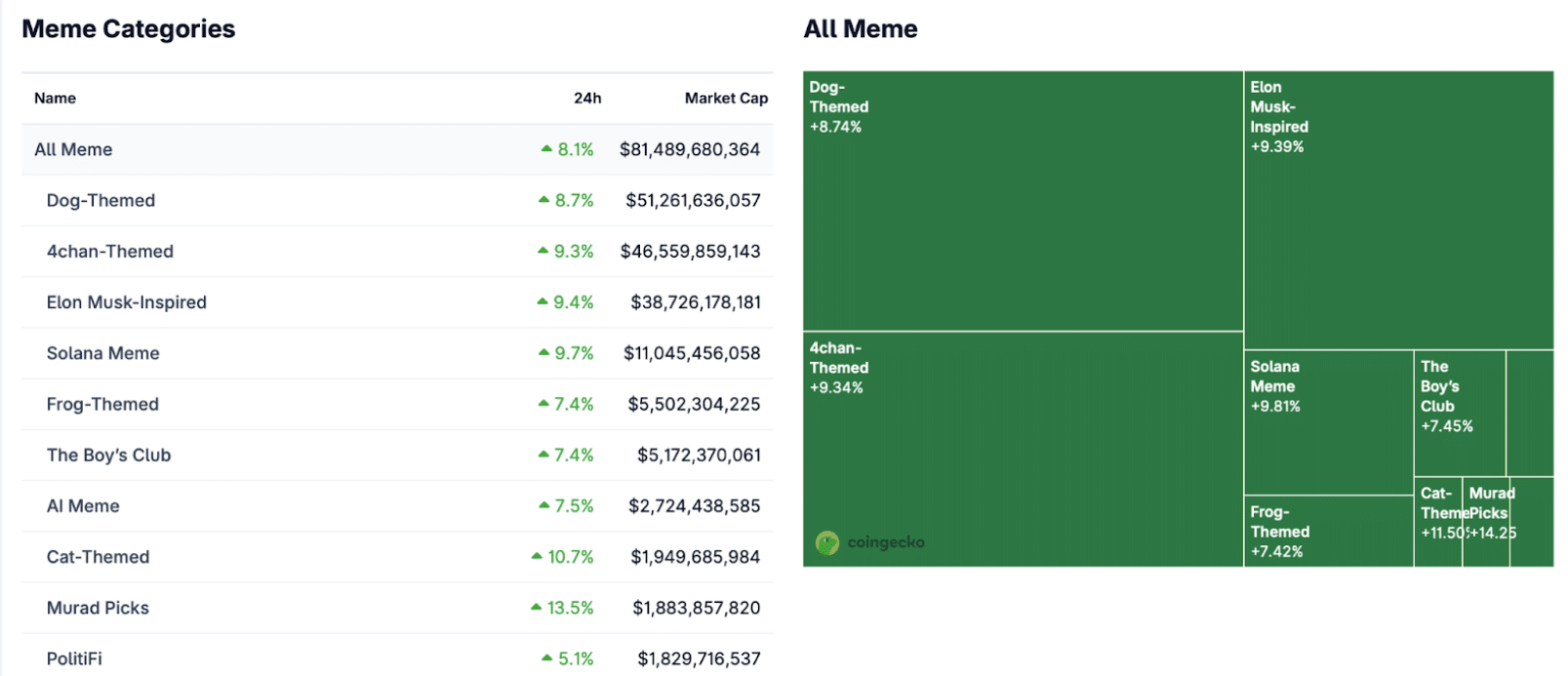Sort by the 24h column header
The width and height of the screenshot is (1568, 676).
587,99
